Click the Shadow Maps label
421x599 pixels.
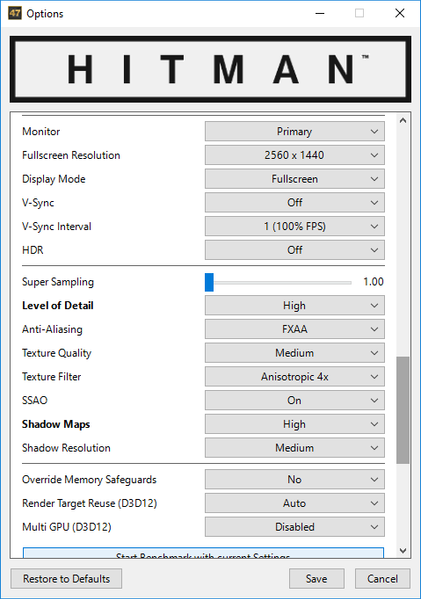(56, 424)
